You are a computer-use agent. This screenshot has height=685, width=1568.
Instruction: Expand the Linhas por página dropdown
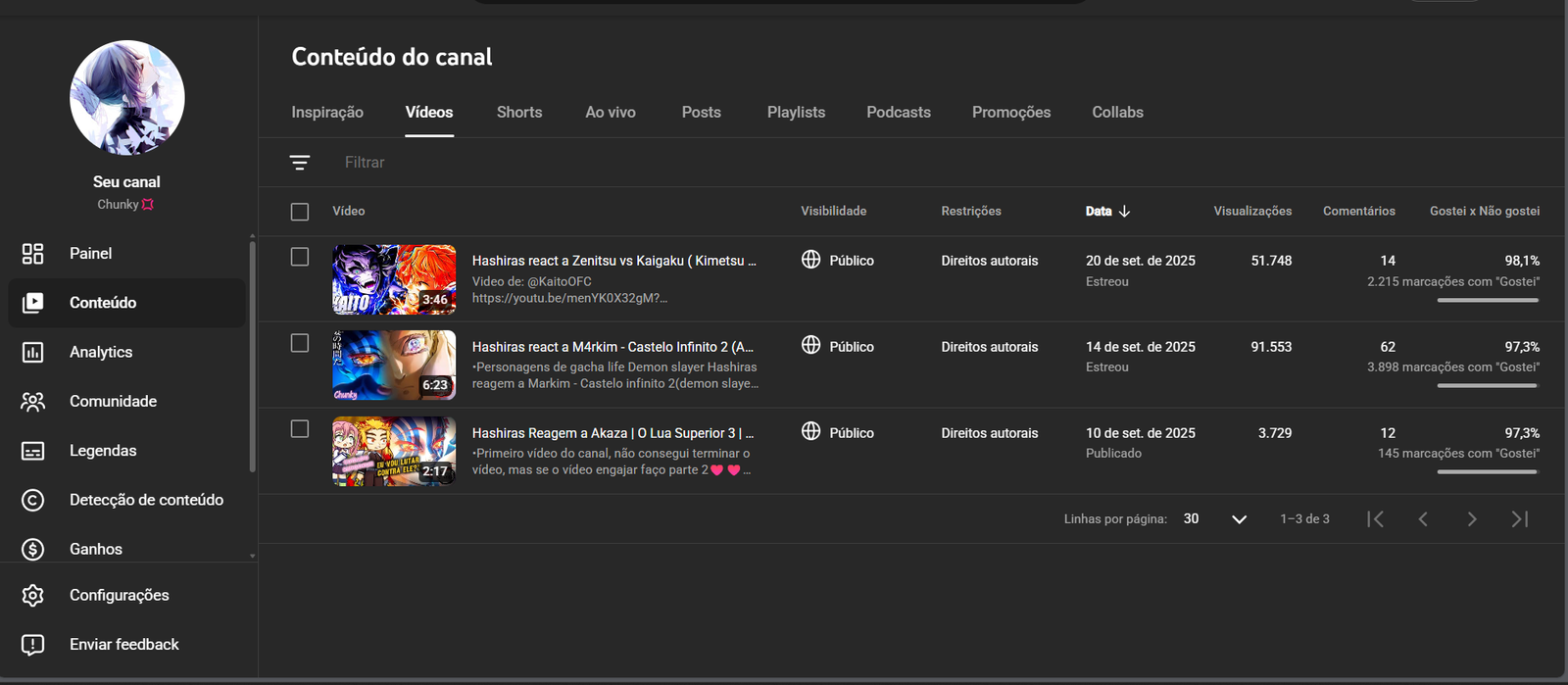(x=1239, y=519)
